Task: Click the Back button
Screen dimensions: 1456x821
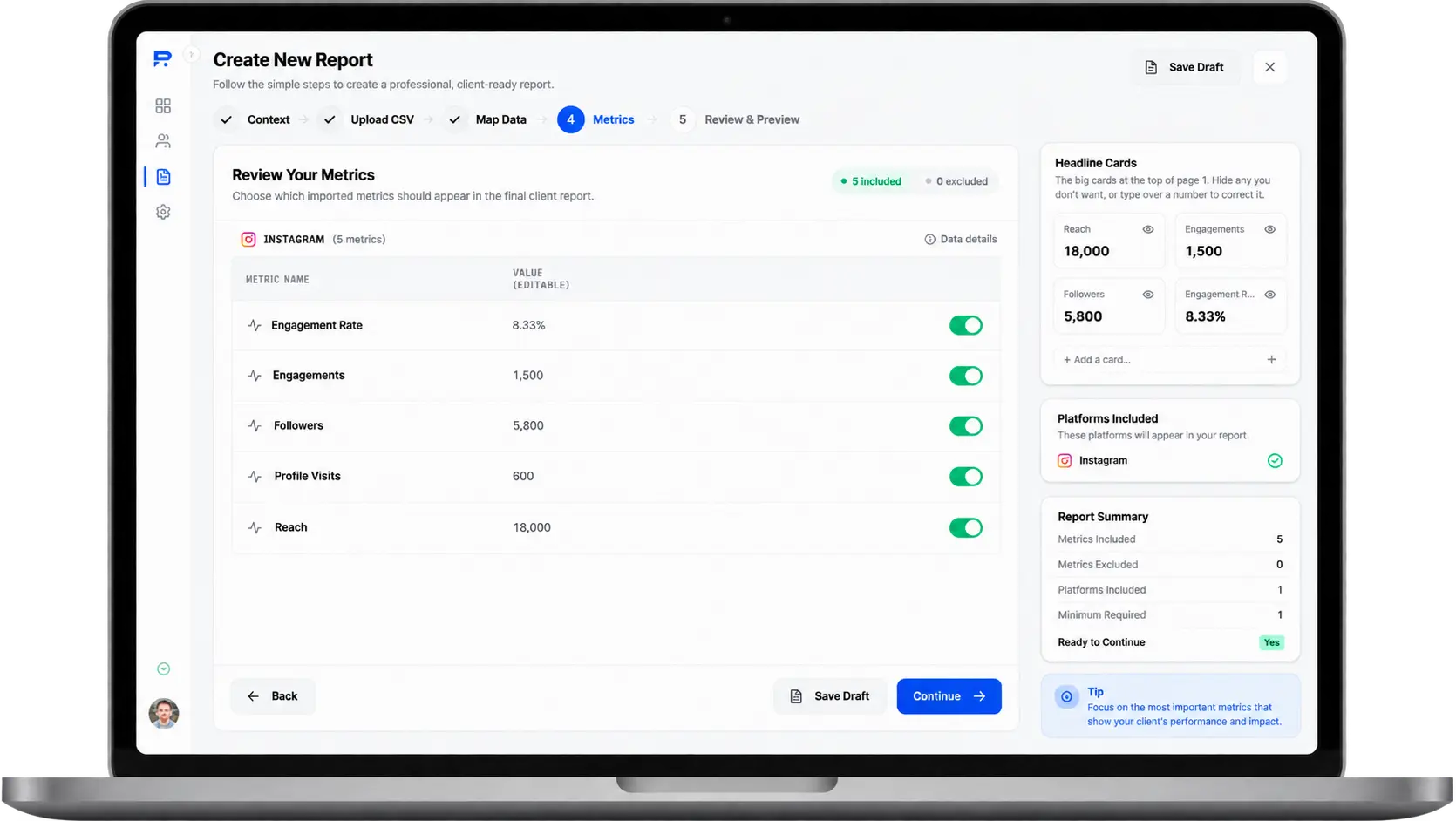Action: coord(273,696)
